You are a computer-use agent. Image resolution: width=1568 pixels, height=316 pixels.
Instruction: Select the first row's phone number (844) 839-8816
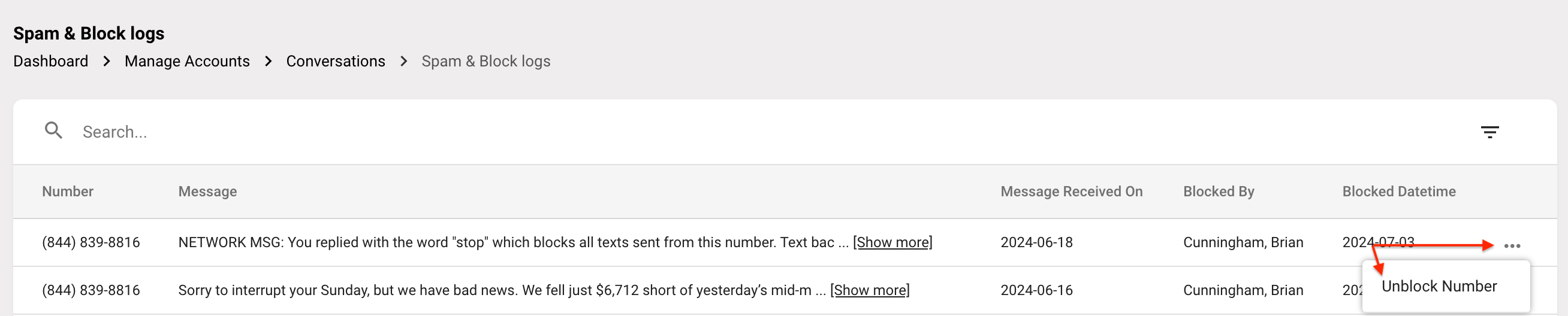click(x=91, y=242)
